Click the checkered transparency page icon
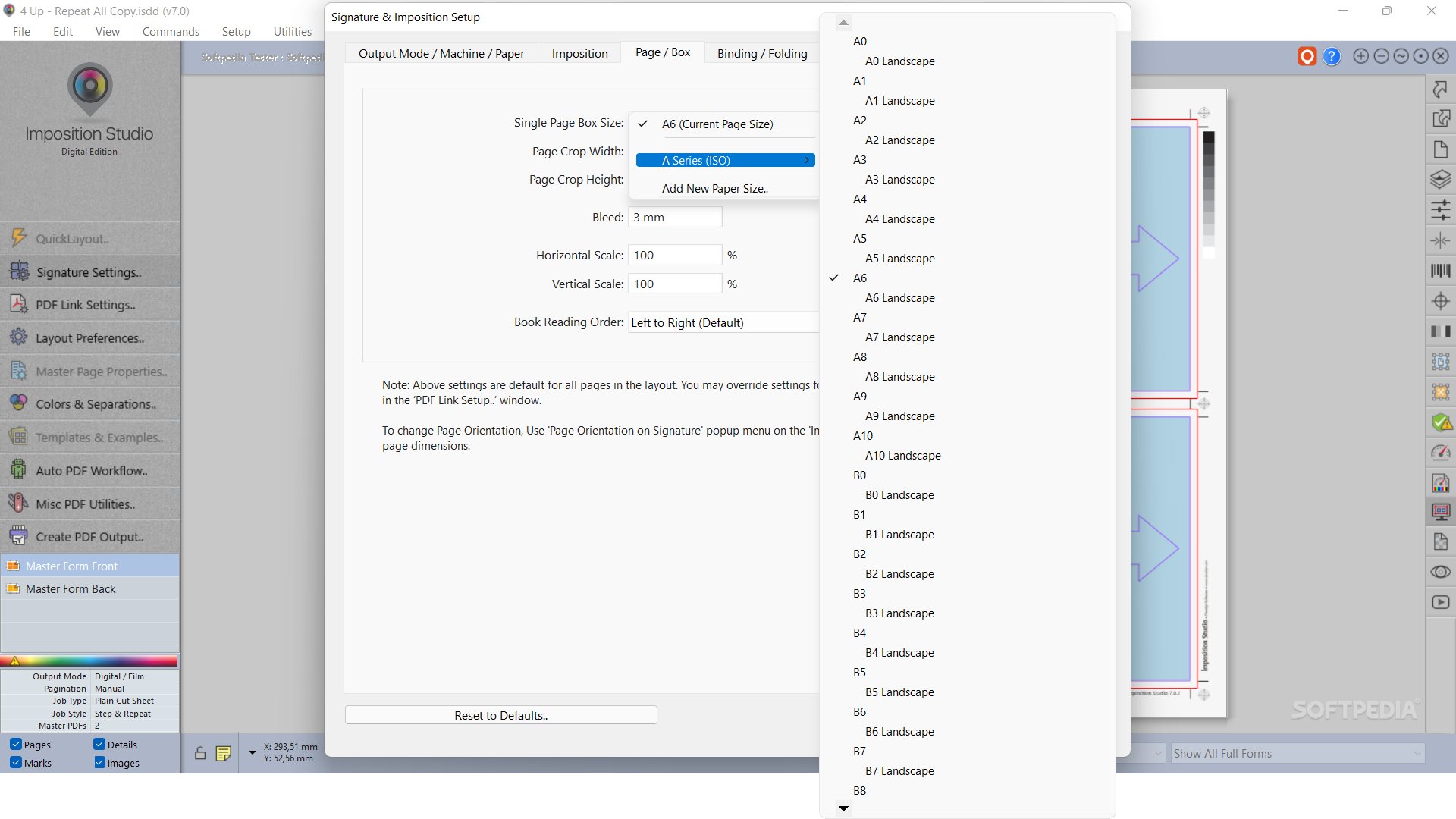 click(1440, 541)
